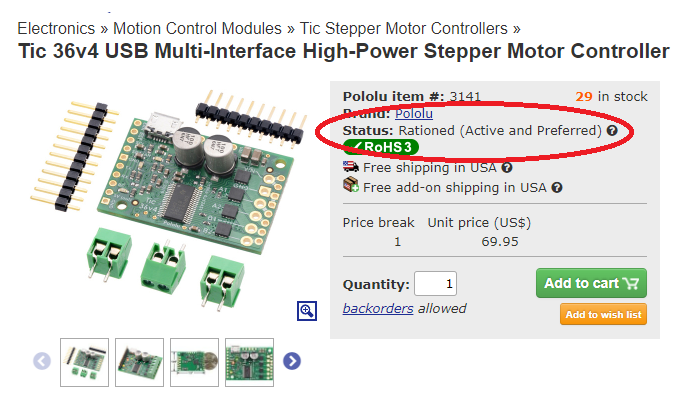695x404 pixels.
Task: Click the free shipping truck icon
Action: tap(350, 167)
